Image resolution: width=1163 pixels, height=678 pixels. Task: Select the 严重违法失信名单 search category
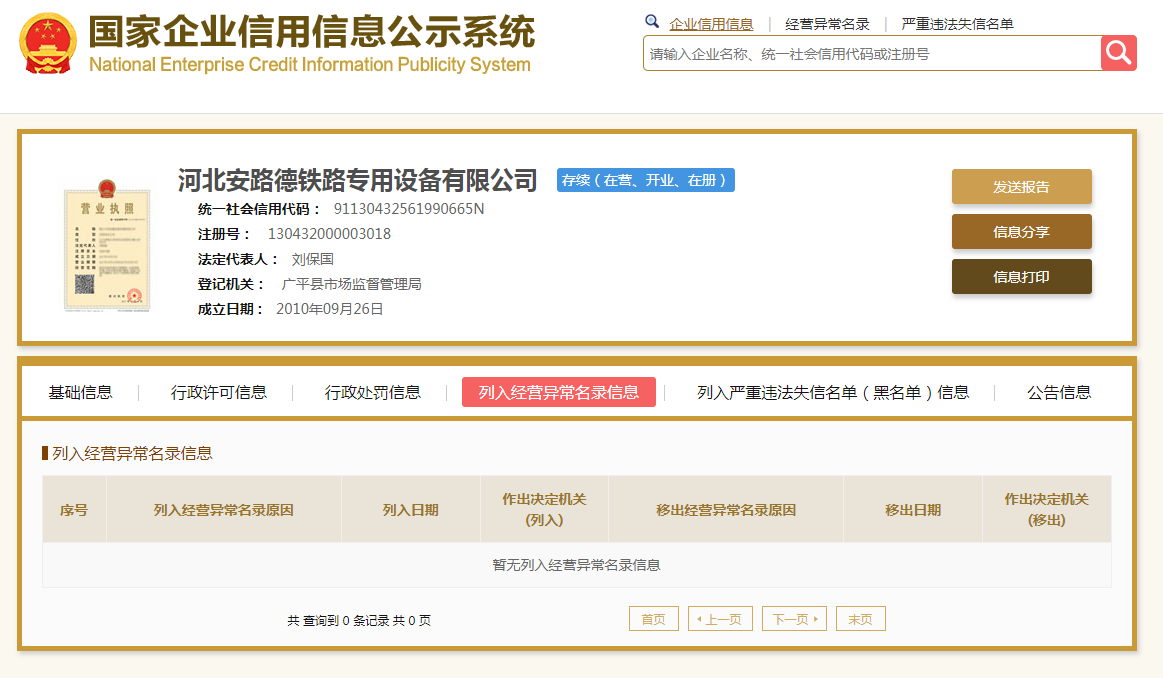click(957, 24)
